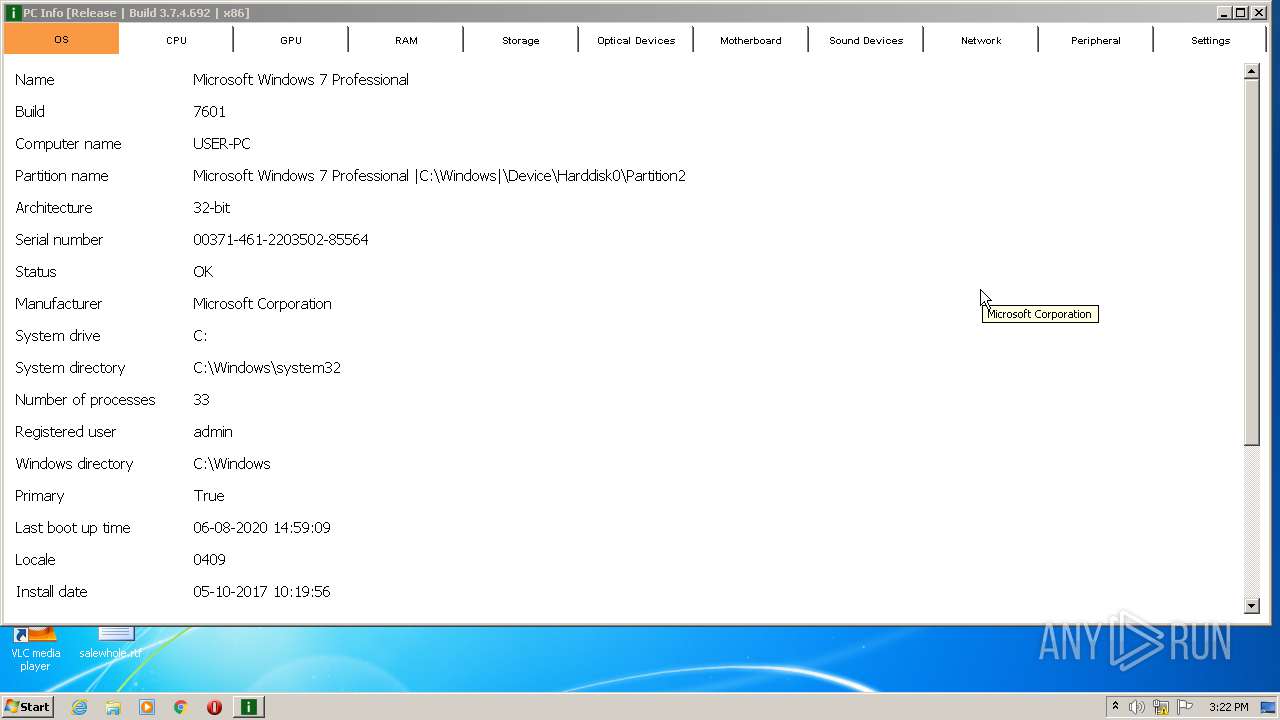Click the volume speaker tray icon

1137,707
